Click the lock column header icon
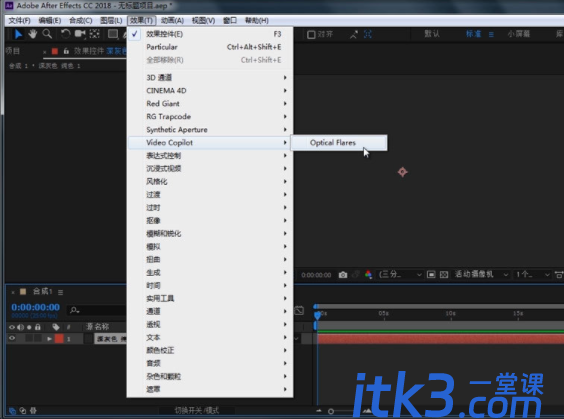 click(37, 327)
